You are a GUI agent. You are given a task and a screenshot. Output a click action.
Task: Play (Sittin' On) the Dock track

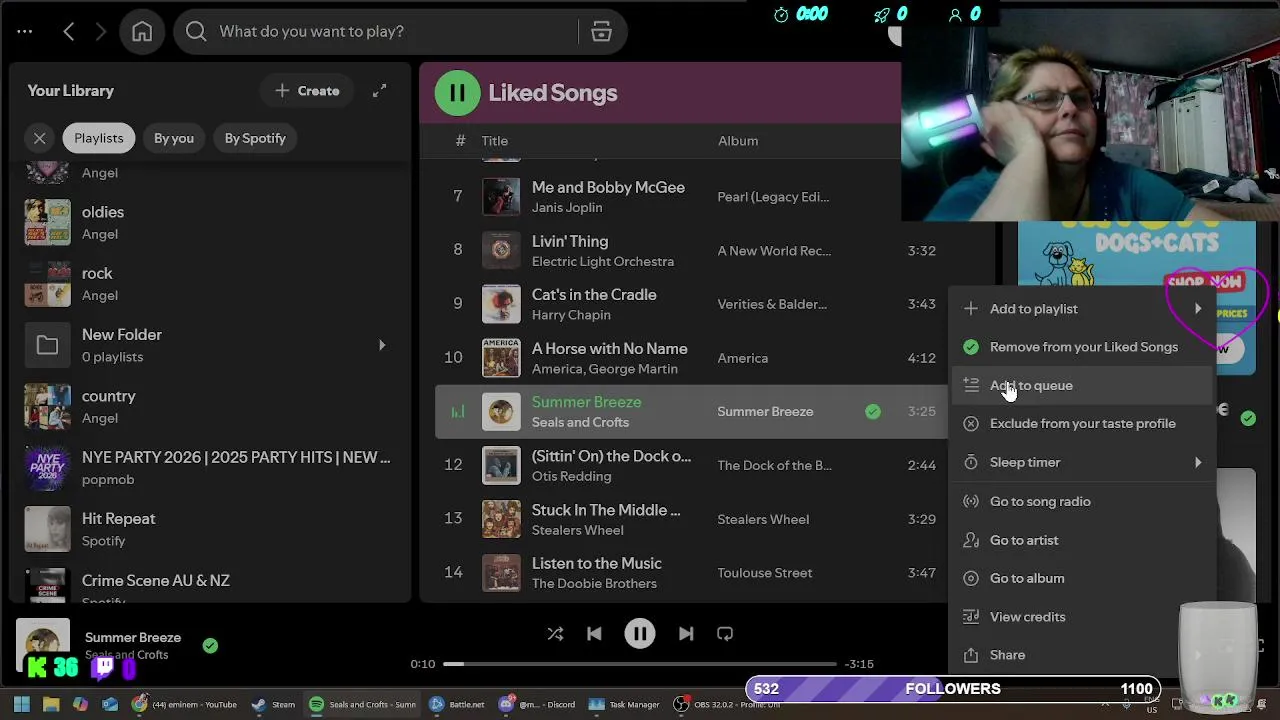click(x=611, y=456)
